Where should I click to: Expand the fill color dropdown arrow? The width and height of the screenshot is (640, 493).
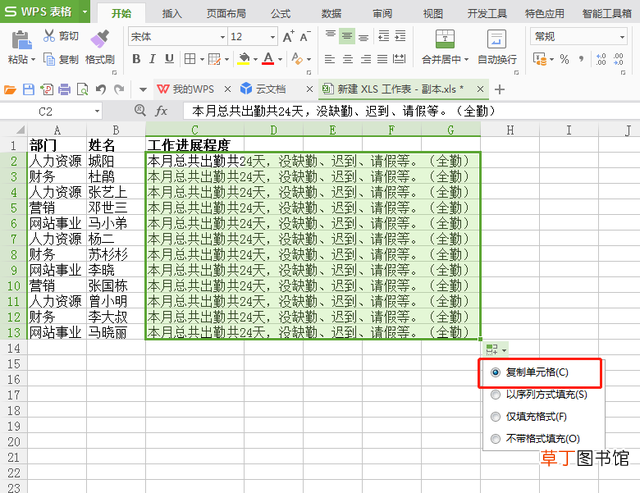coord(256,60)
